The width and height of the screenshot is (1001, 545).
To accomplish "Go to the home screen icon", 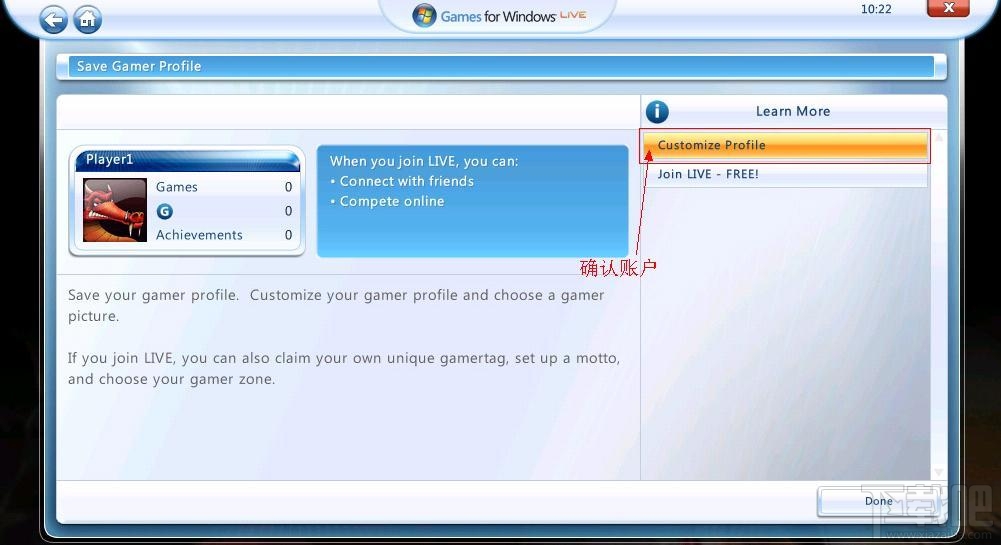I will point(87,20).
